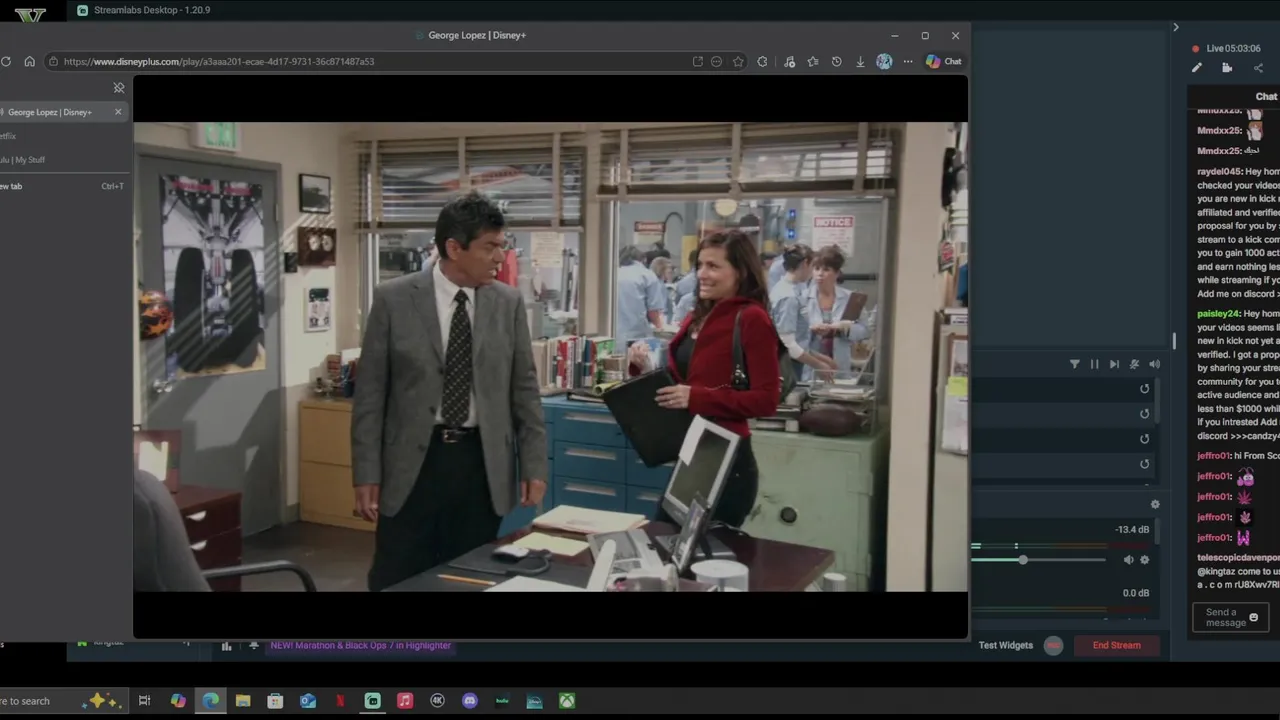Click the browser refresh icon
The height and width of the screenshot is (720, 1280).
point(6,61)
